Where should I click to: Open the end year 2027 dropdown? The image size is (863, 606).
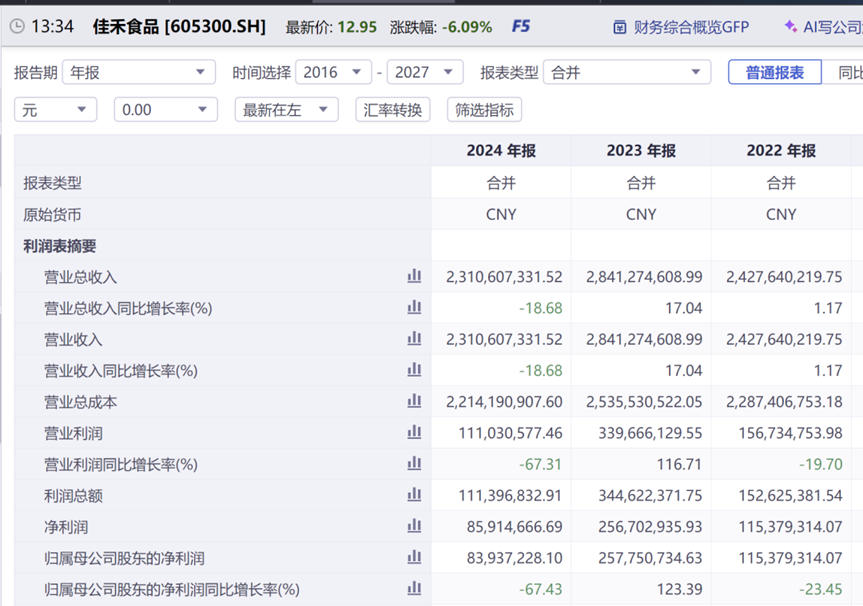tap(424, 72)
